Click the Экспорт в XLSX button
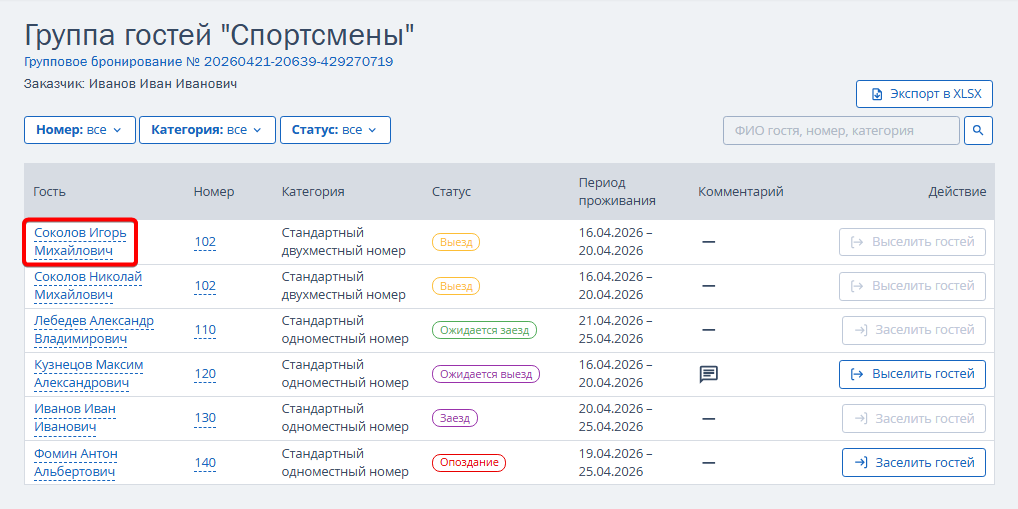 coord(925,94)
